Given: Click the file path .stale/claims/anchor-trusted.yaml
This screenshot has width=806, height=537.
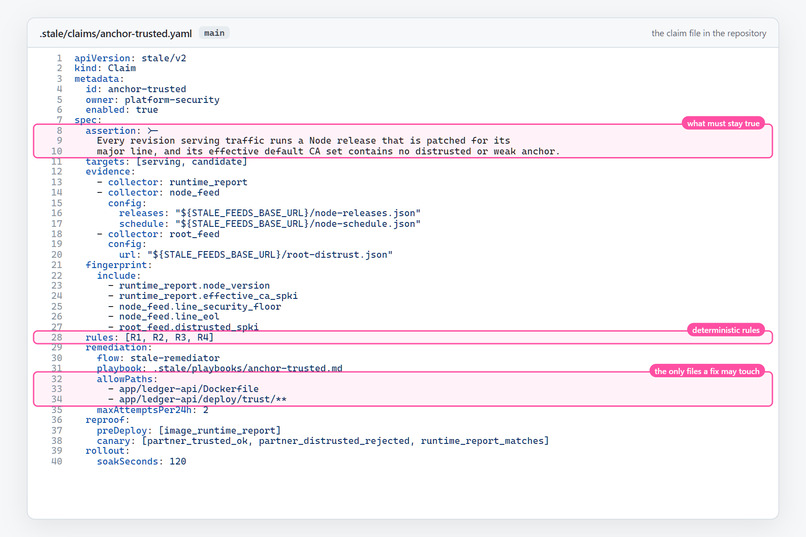Looking at the screenshot, I should click(x=116, y=33).
